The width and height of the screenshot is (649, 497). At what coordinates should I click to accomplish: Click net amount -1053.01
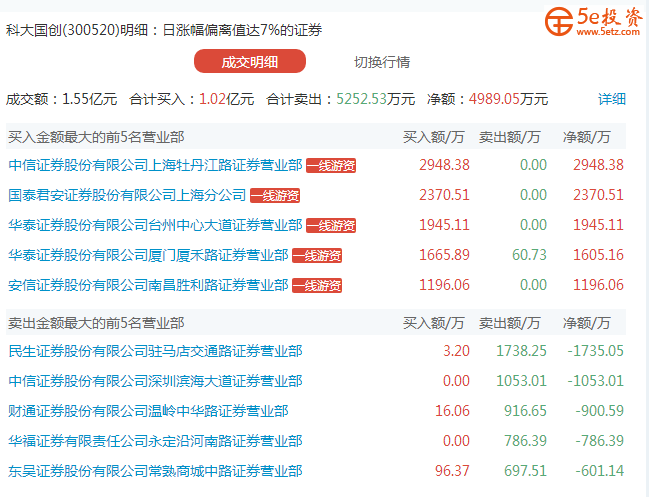pos(595,381)
